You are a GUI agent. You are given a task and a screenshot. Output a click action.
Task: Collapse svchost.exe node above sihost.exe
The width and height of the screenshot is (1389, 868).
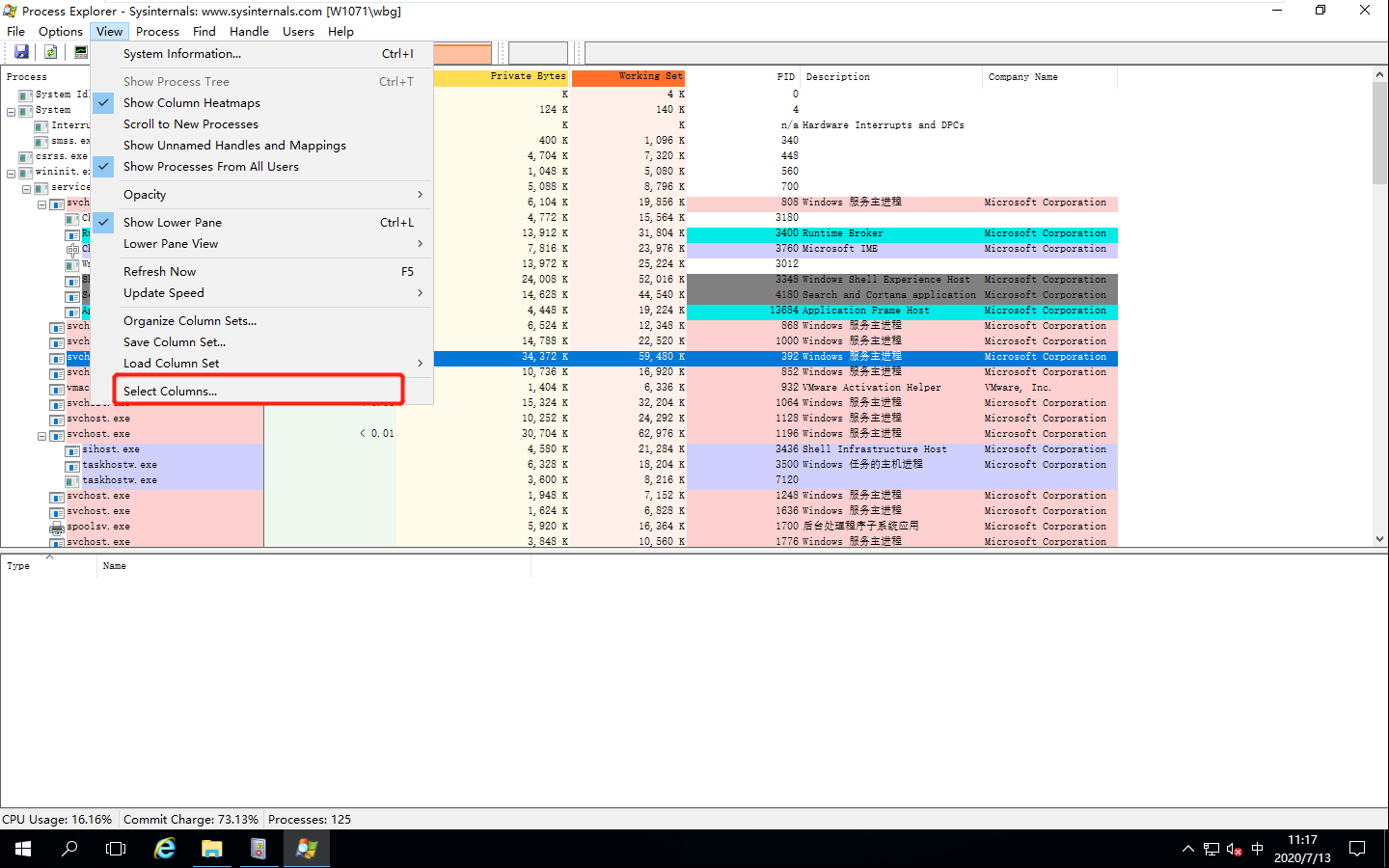pos(41,436)
